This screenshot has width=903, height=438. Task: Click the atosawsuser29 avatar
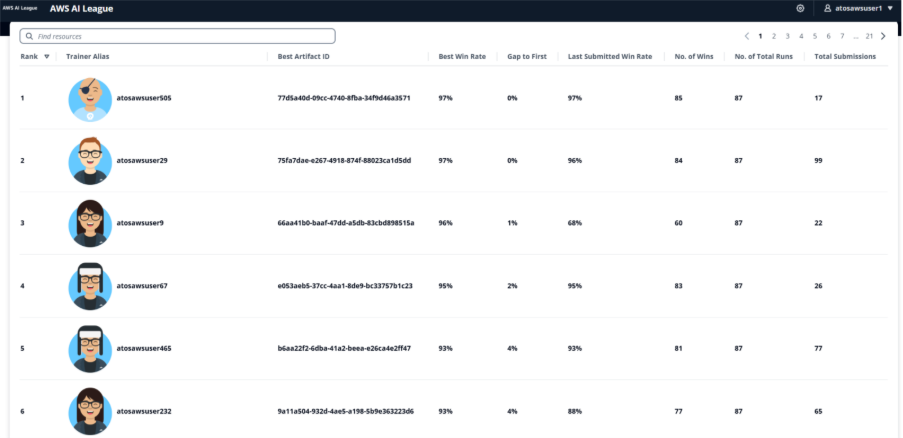pos(90,161)
